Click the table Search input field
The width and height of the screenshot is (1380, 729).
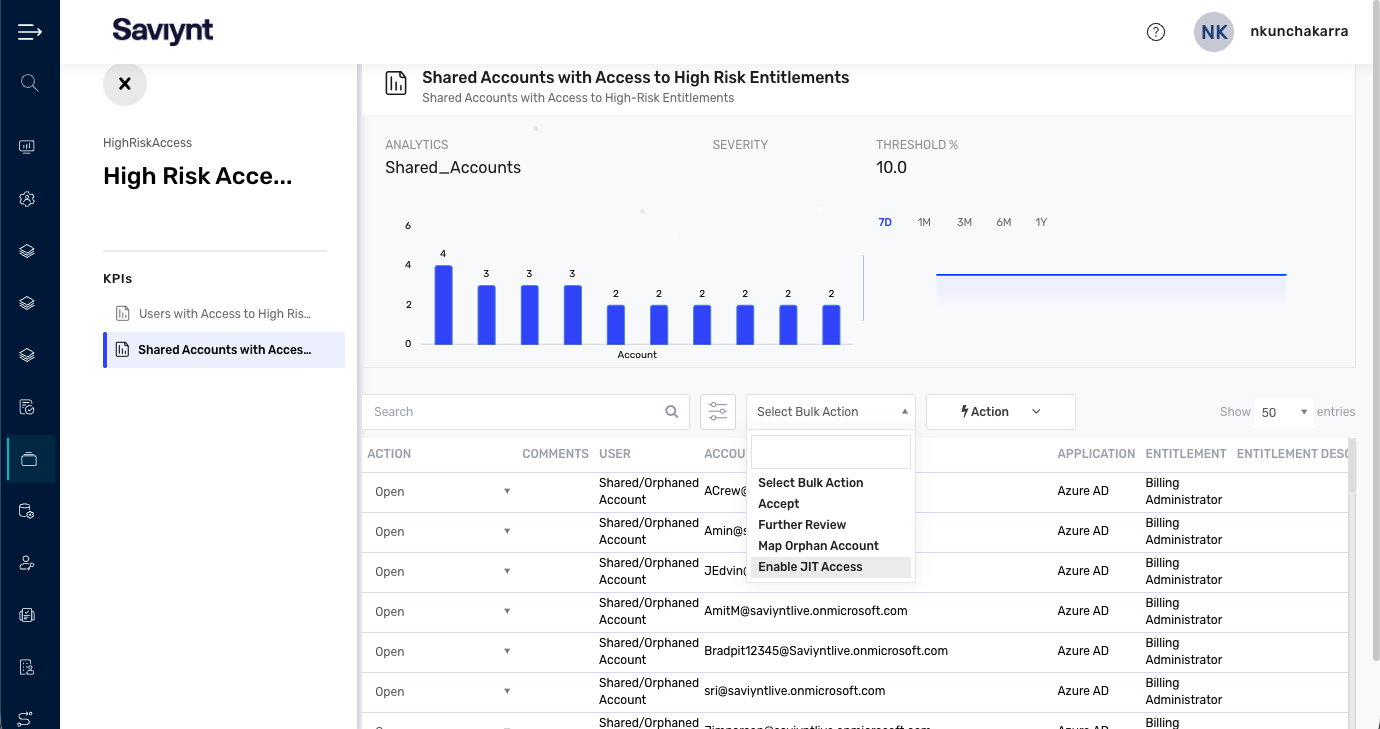pyautogui.click(x=515, y=412)
